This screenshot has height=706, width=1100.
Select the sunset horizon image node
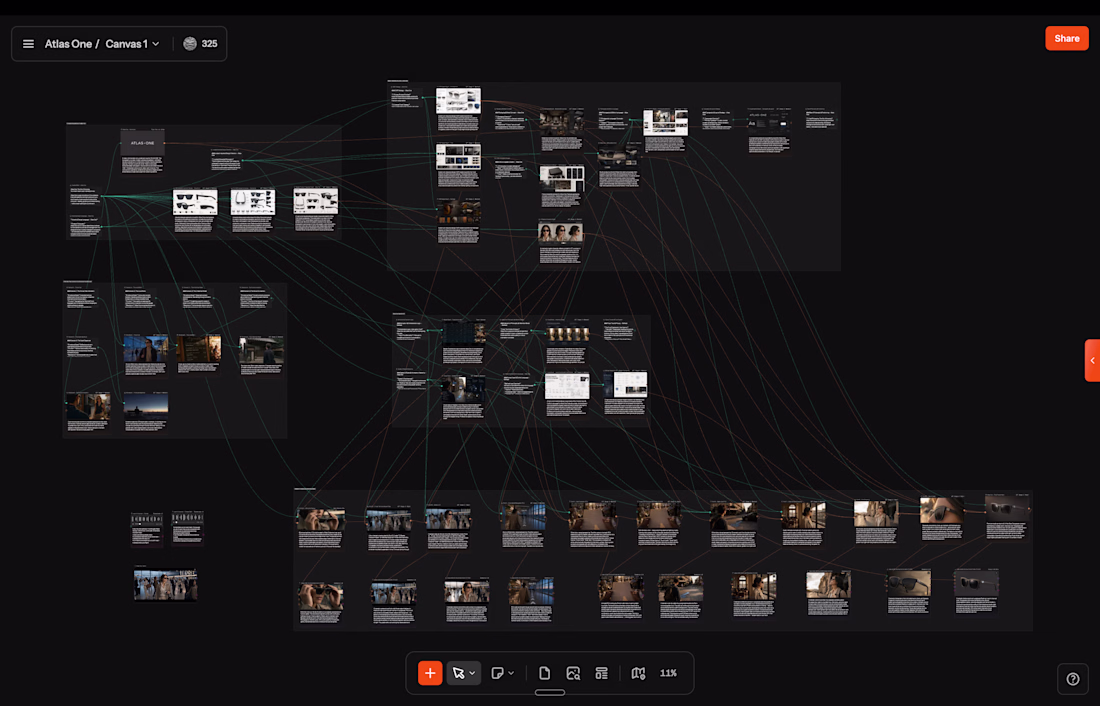click(x=146, y=405)
